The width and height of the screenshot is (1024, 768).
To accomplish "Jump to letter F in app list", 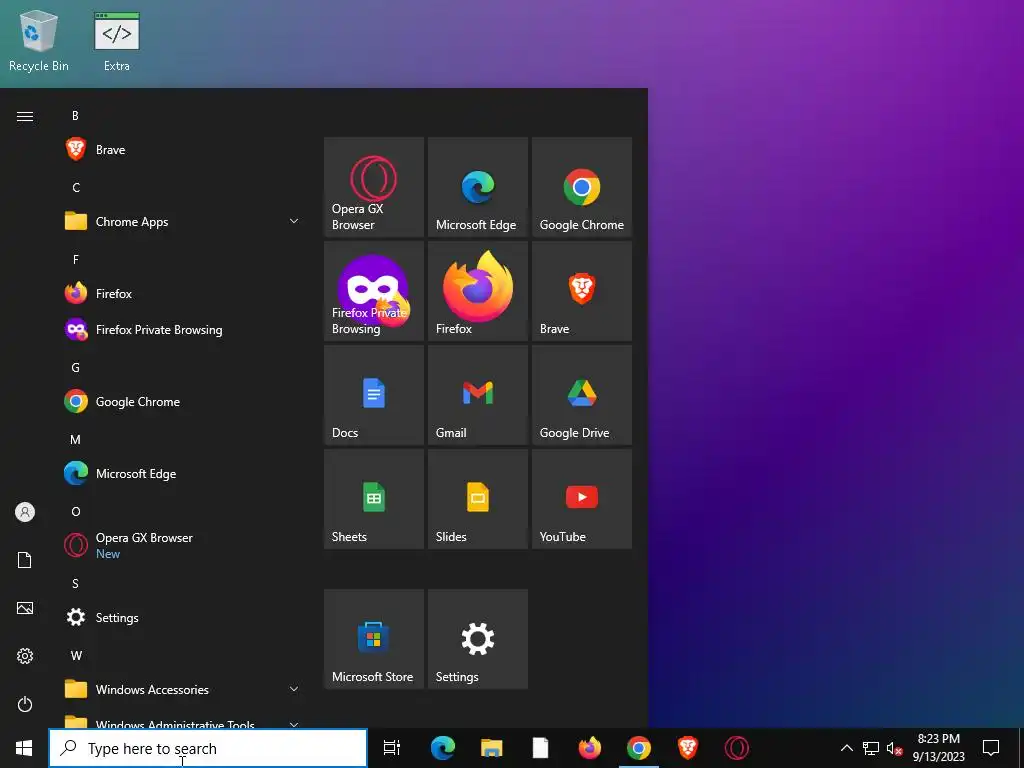I will pos(76,259).
